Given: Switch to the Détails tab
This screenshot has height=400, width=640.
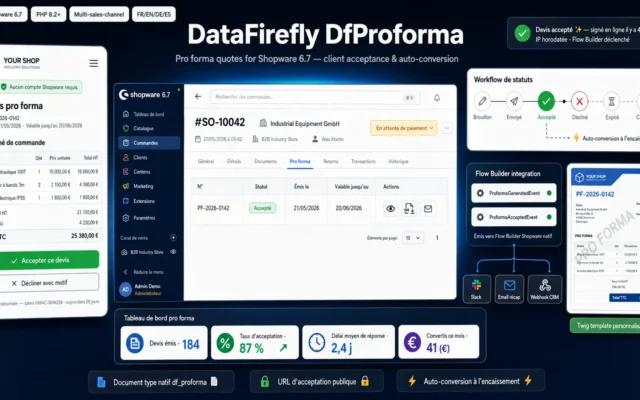Looking at the screenshot, I should point(234,162).
